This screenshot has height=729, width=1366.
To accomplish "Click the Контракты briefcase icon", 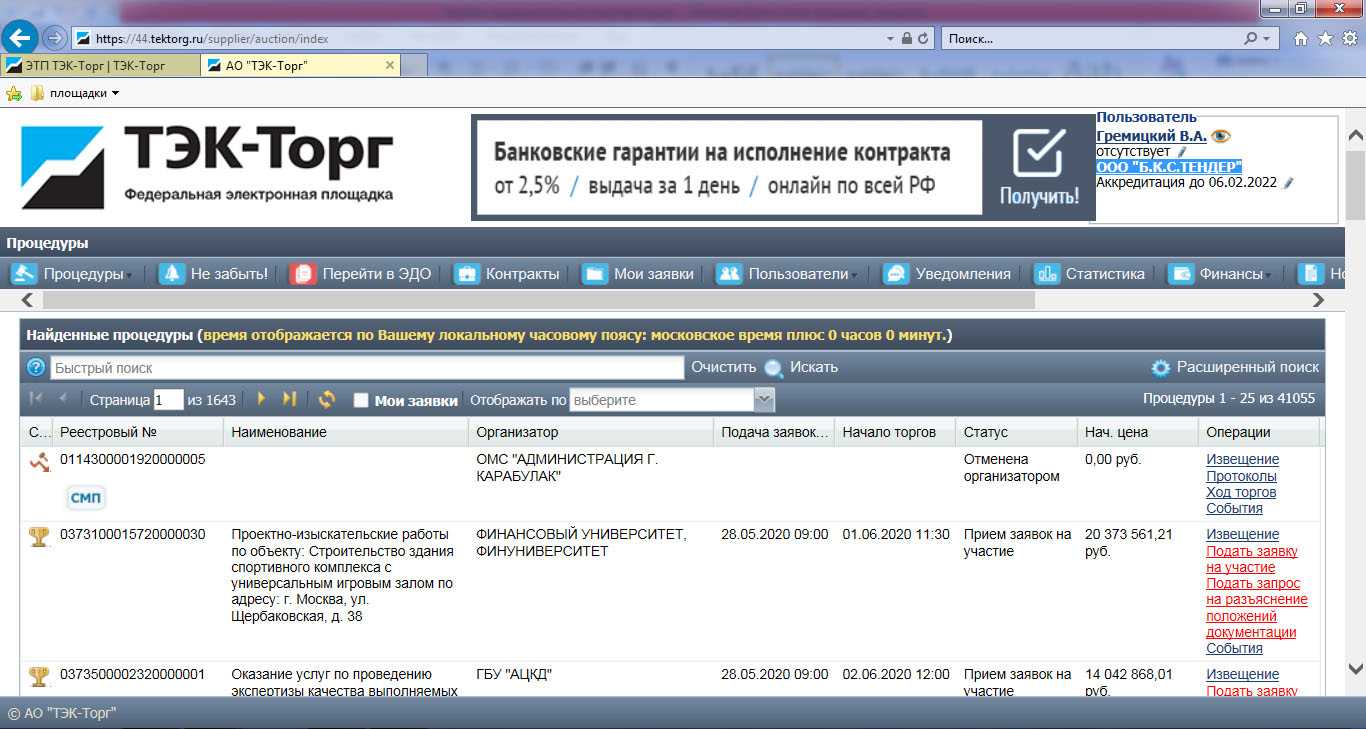I will click(467, 273).
